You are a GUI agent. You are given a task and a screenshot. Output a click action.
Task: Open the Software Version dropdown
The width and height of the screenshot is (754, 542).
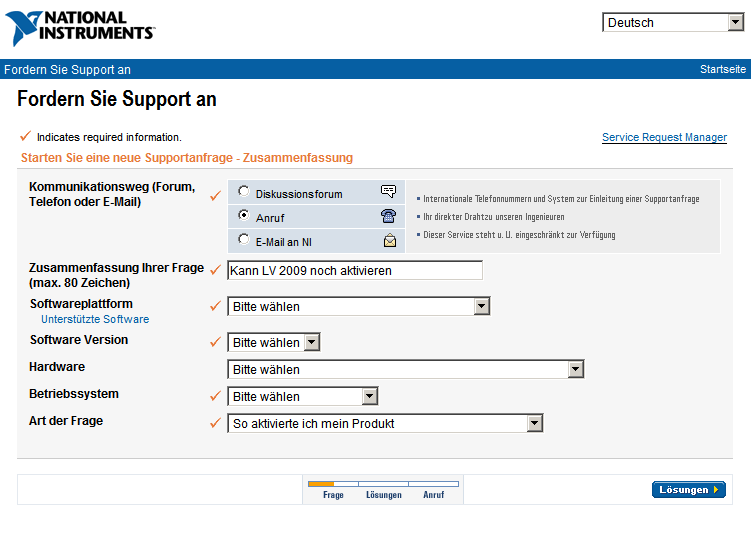pyautogui.click(x=274, y=343)
